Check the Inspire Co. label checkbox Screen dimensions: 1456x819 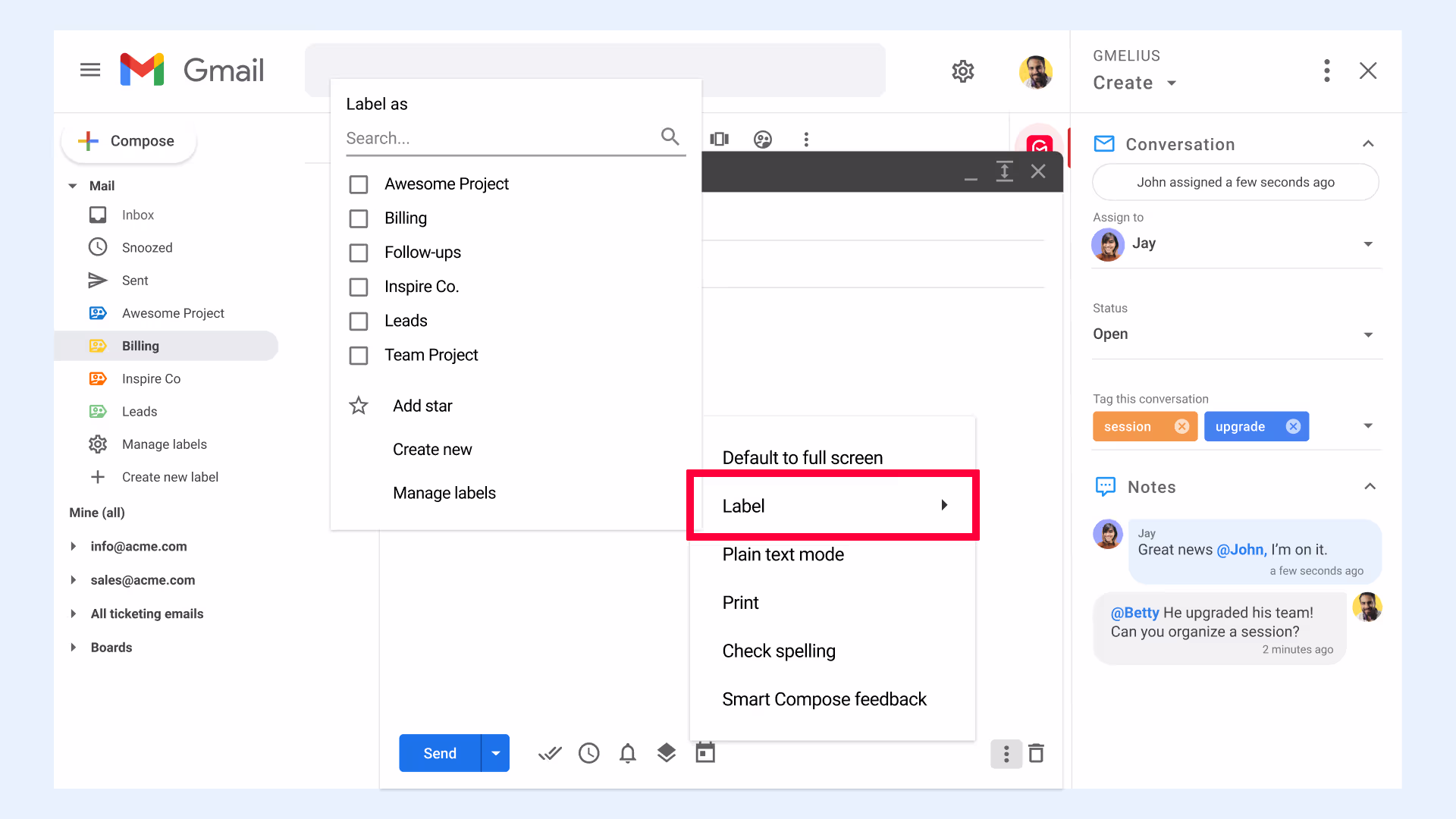click(359, 287)
